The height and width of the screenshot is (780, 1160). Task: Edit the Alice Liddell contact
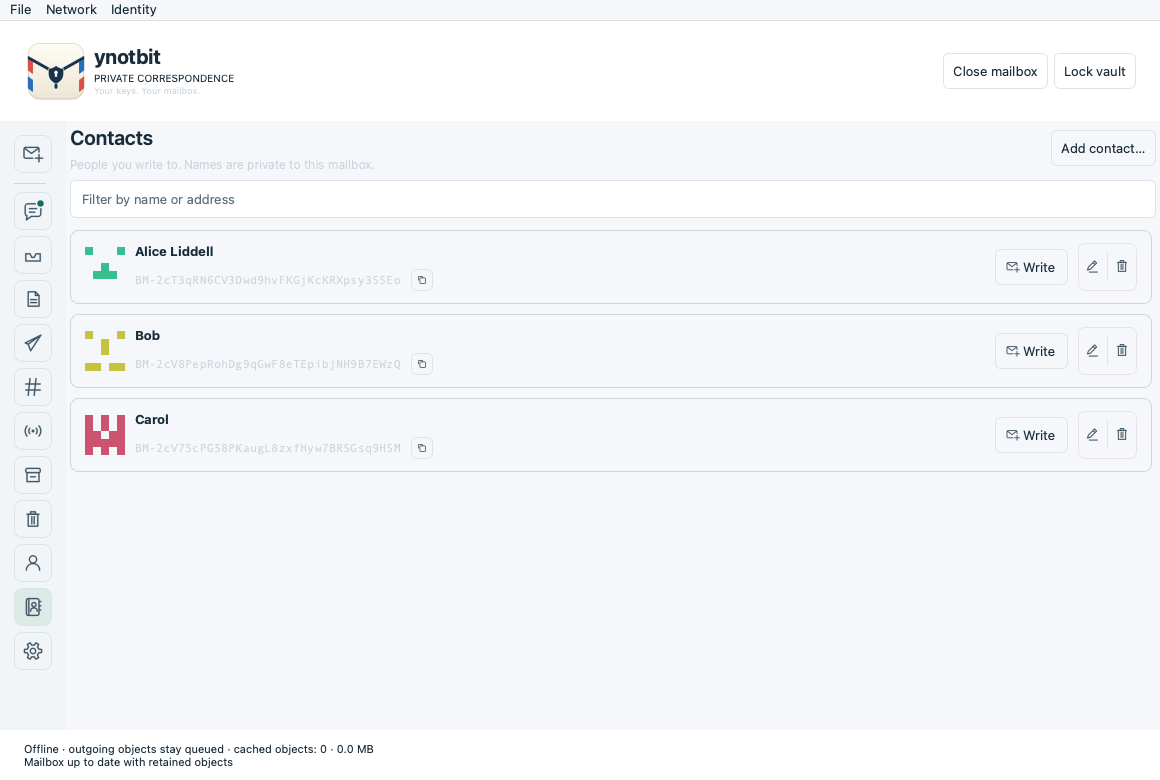(1092, 267)
